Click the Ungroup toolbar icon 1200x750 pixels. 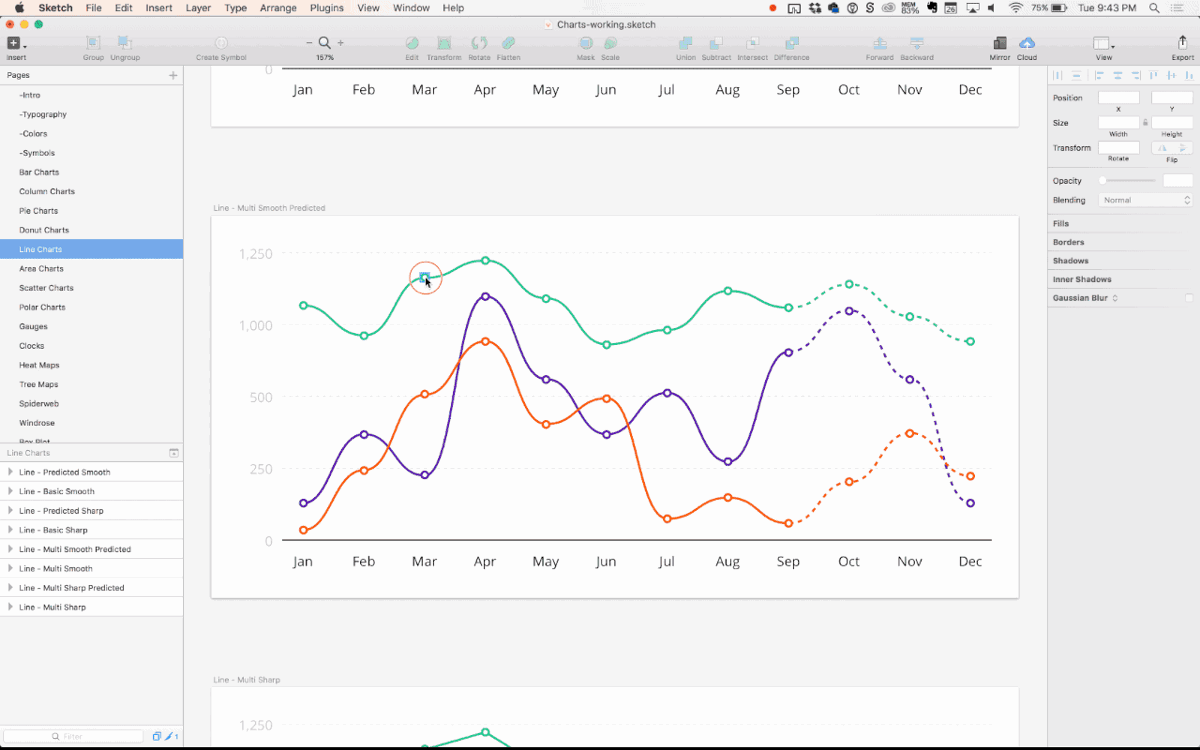(x=124, y=43)
